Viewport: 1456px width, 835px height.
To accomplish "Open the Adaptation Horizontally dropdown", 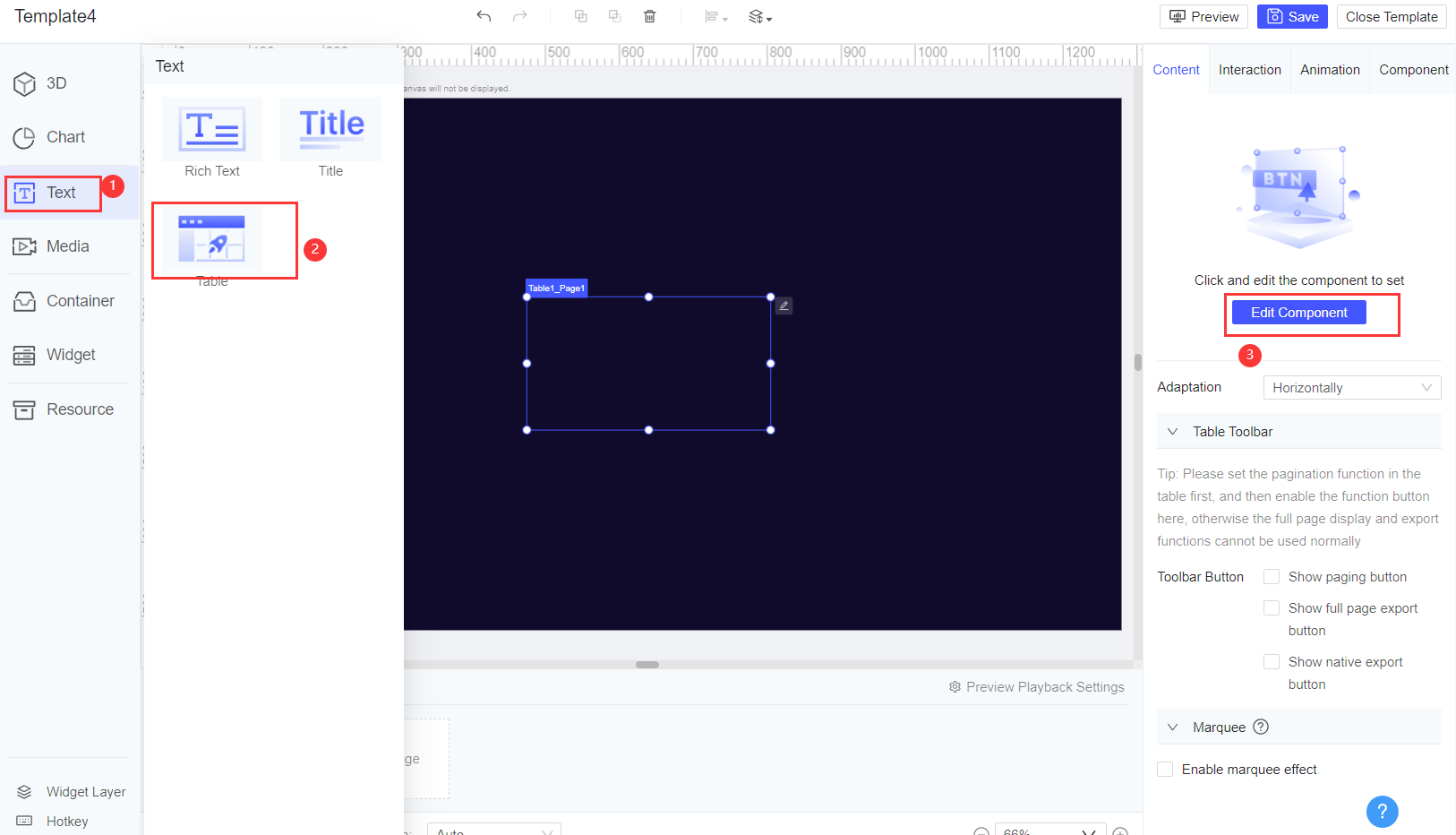I will [x=1352, y=388].
